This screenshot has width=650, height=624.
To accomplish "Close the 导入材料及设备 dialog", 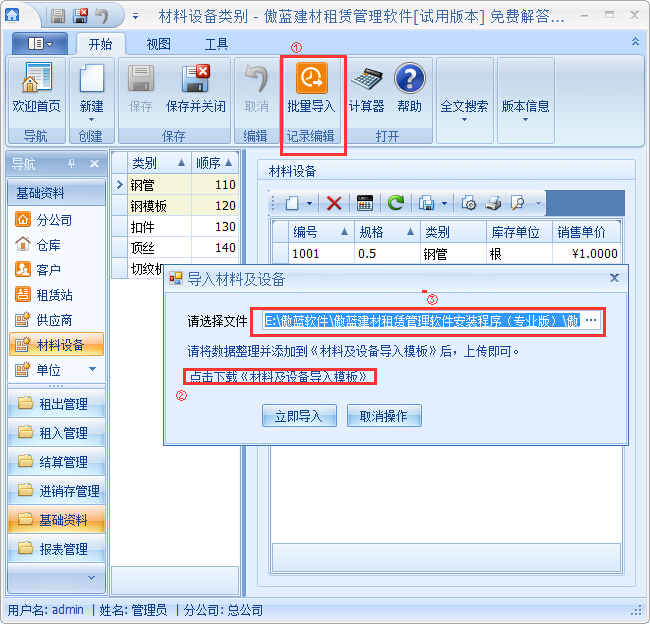I will pyautogui.click(x=614, y=278).
